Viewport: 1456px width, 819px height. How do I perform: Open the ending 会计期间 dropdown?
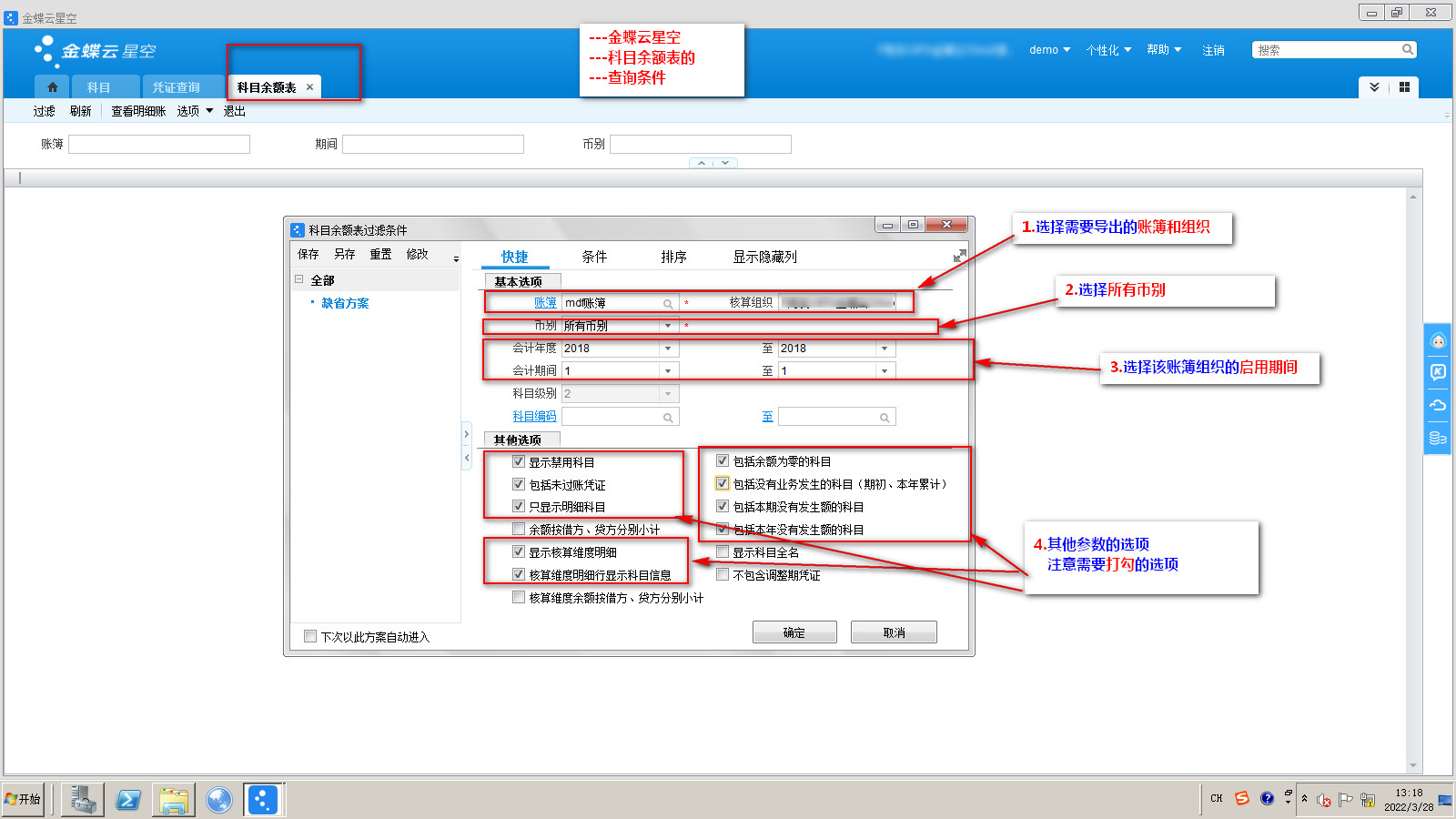pyautogui.click(x=884, y=371)
